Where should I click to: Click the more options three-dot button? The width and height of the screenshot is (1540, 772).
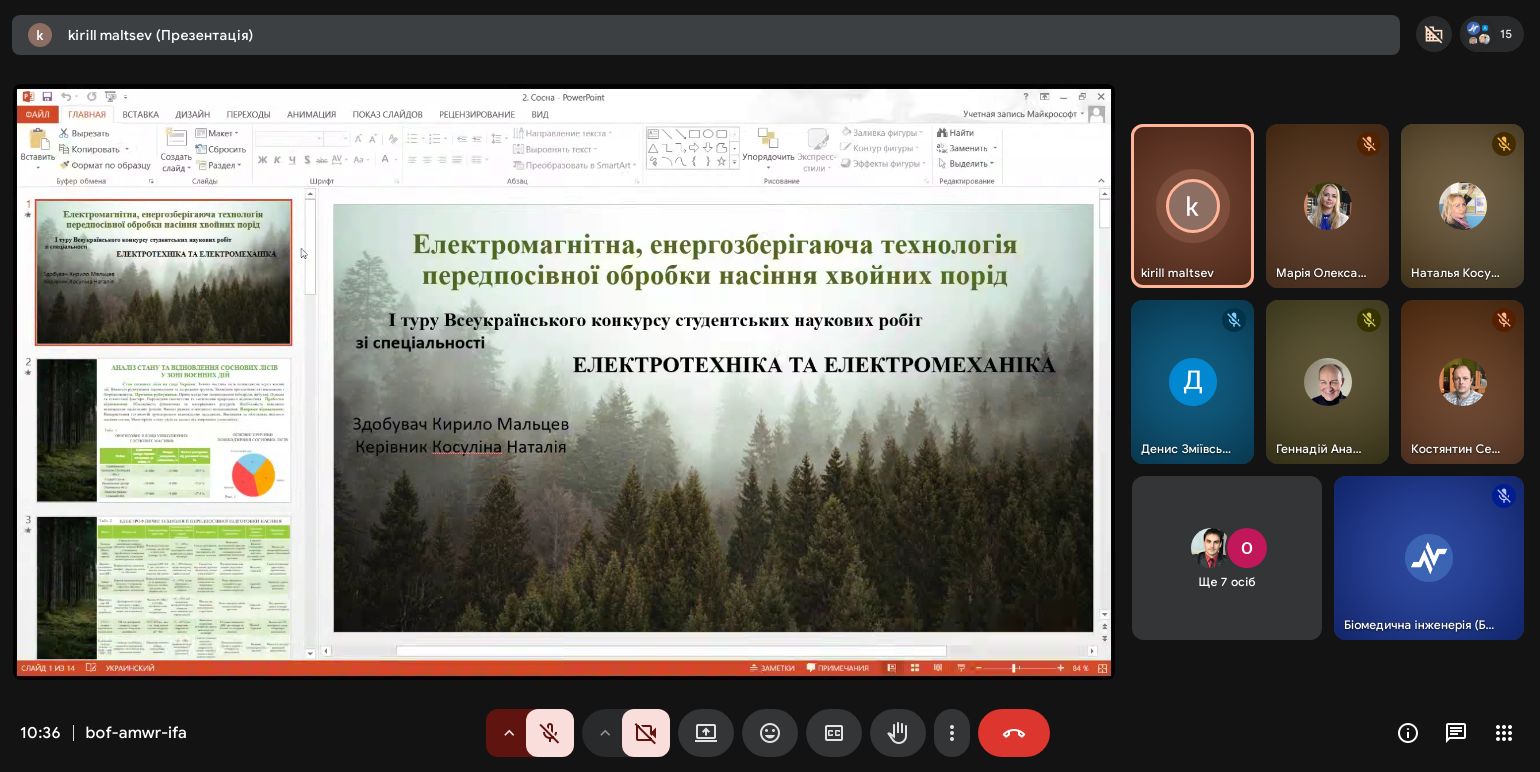click(x=952, y=733)
